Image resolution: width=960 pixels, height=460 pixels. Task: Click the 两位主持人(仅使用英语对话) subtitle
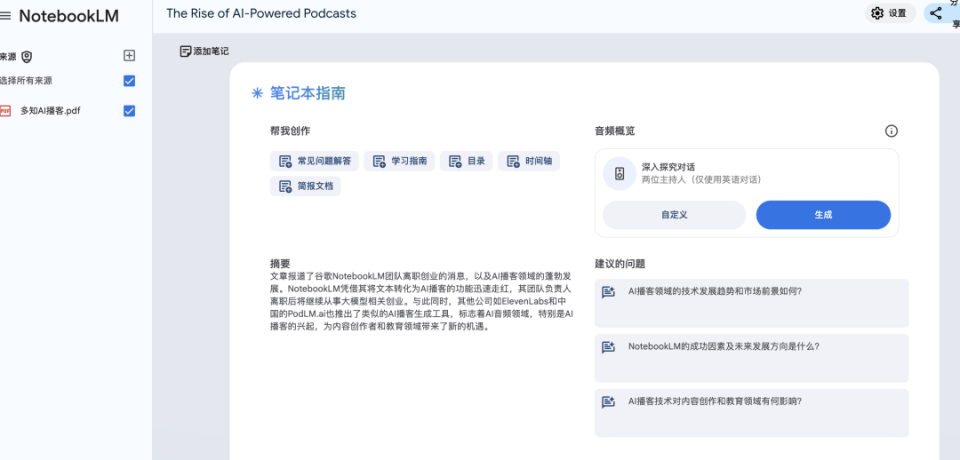click(x=701, y=179)
